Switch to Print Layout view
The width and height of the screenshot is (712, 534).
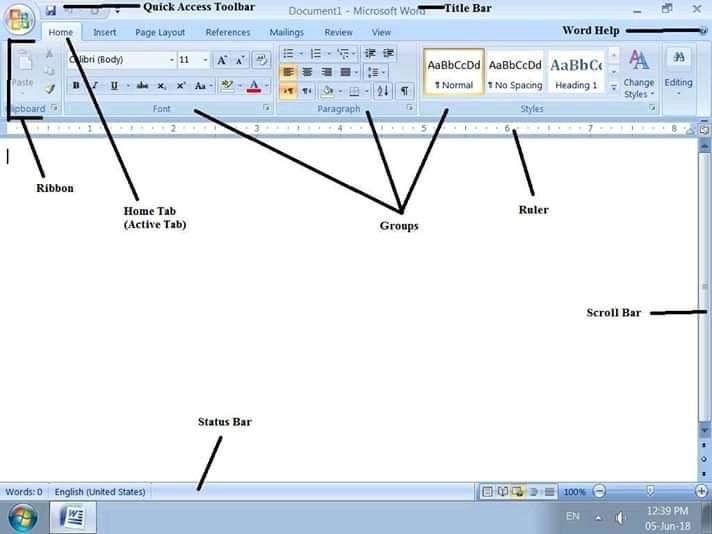click(x=487, y=491)
